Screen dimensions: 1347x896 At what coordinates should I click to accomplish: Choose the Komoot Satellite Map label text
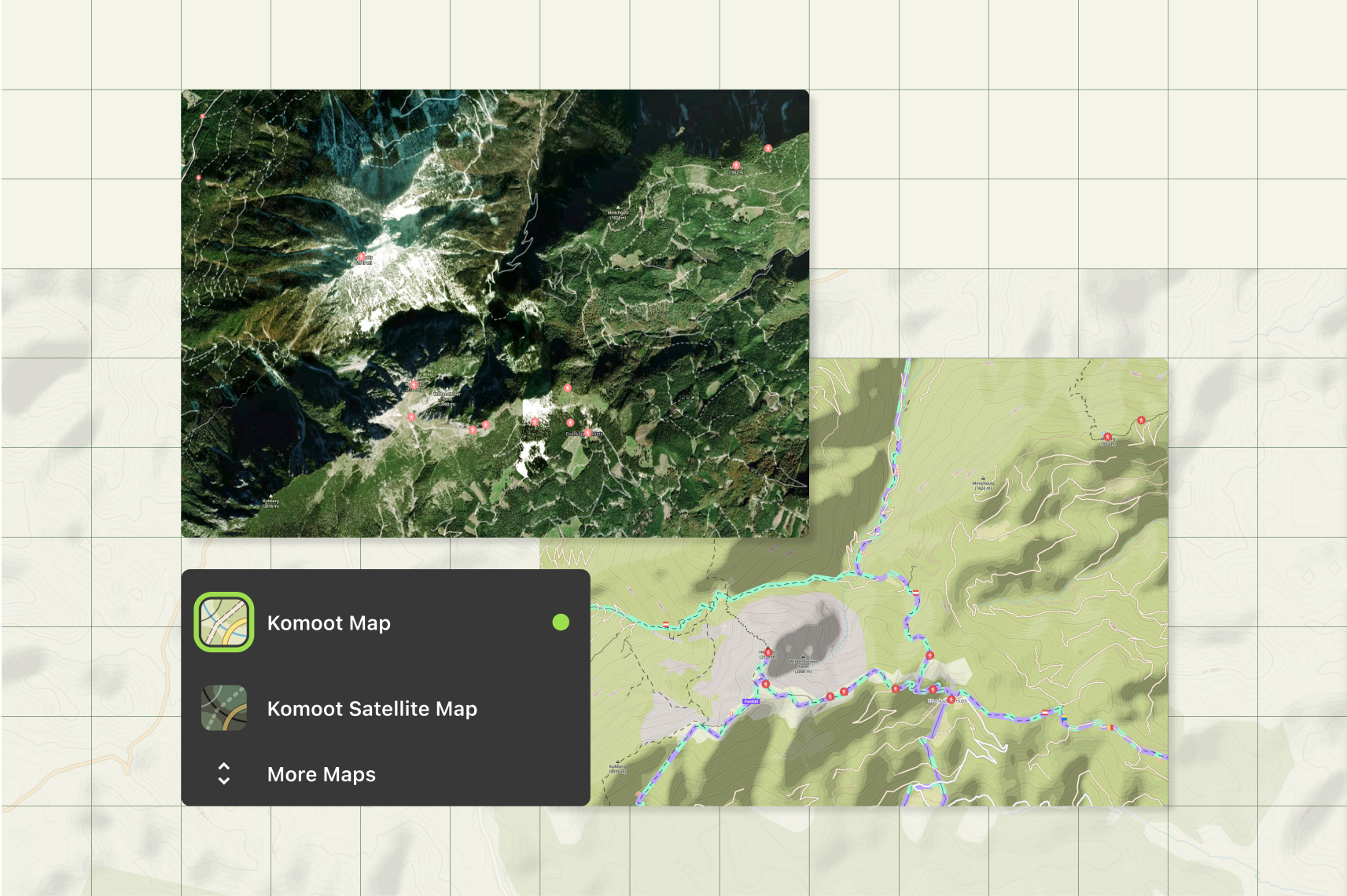(x=372, y=709)
